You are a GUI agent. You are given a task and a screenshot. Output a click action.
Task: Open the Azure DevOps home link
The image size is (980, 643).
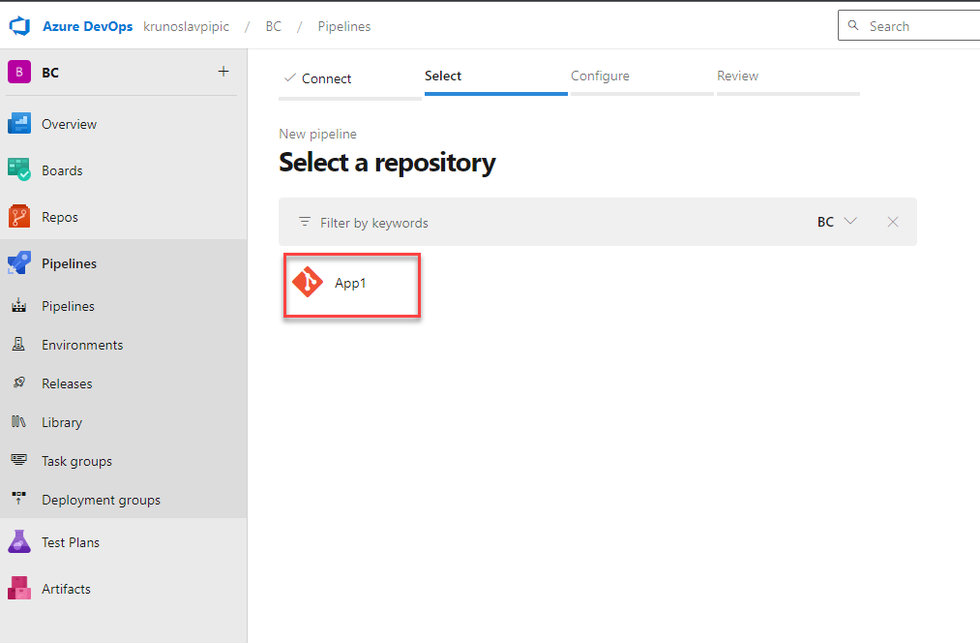pyautogui.click(x=88, y=26)
